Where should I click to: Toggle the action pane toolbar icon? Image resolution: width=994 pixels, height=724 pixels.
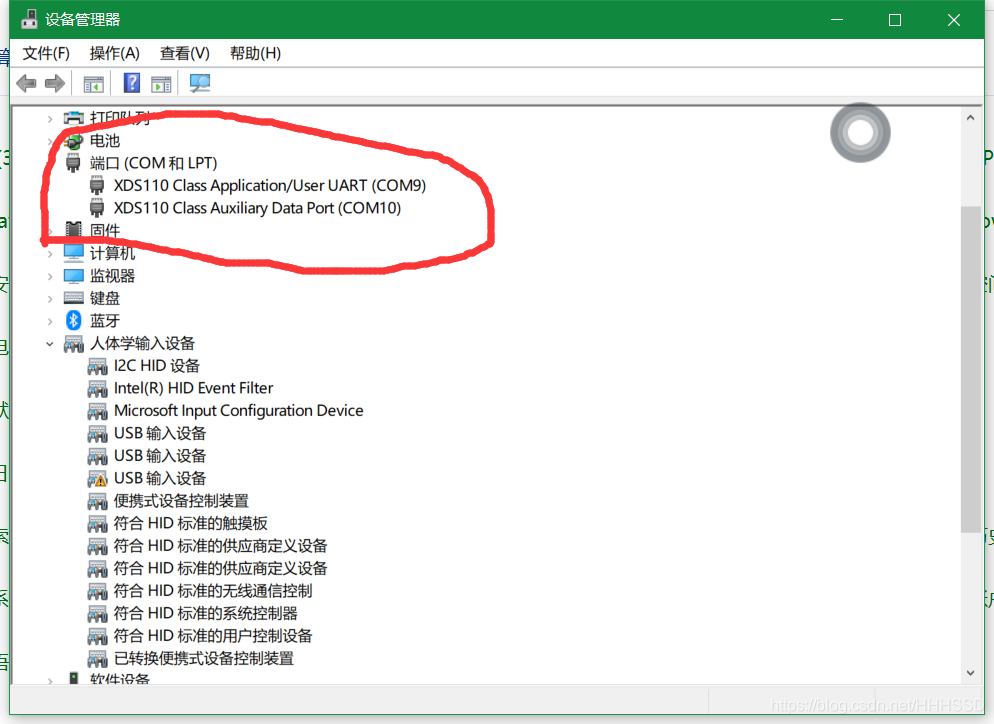click(x=161, y=84)
